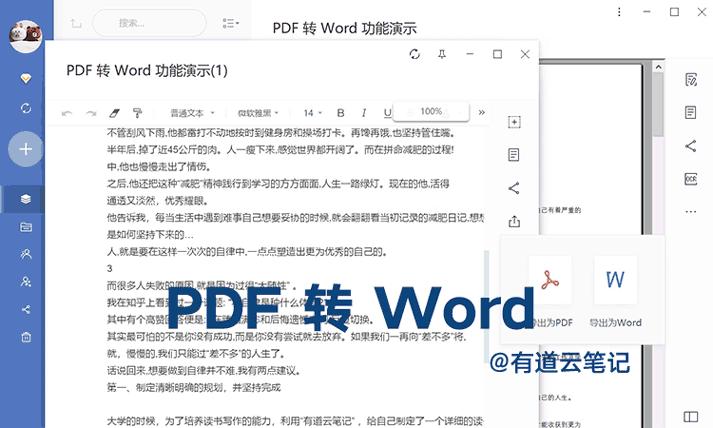Click the OCR icon in right panel
This screenshot has height=428, width=713.
691,179
